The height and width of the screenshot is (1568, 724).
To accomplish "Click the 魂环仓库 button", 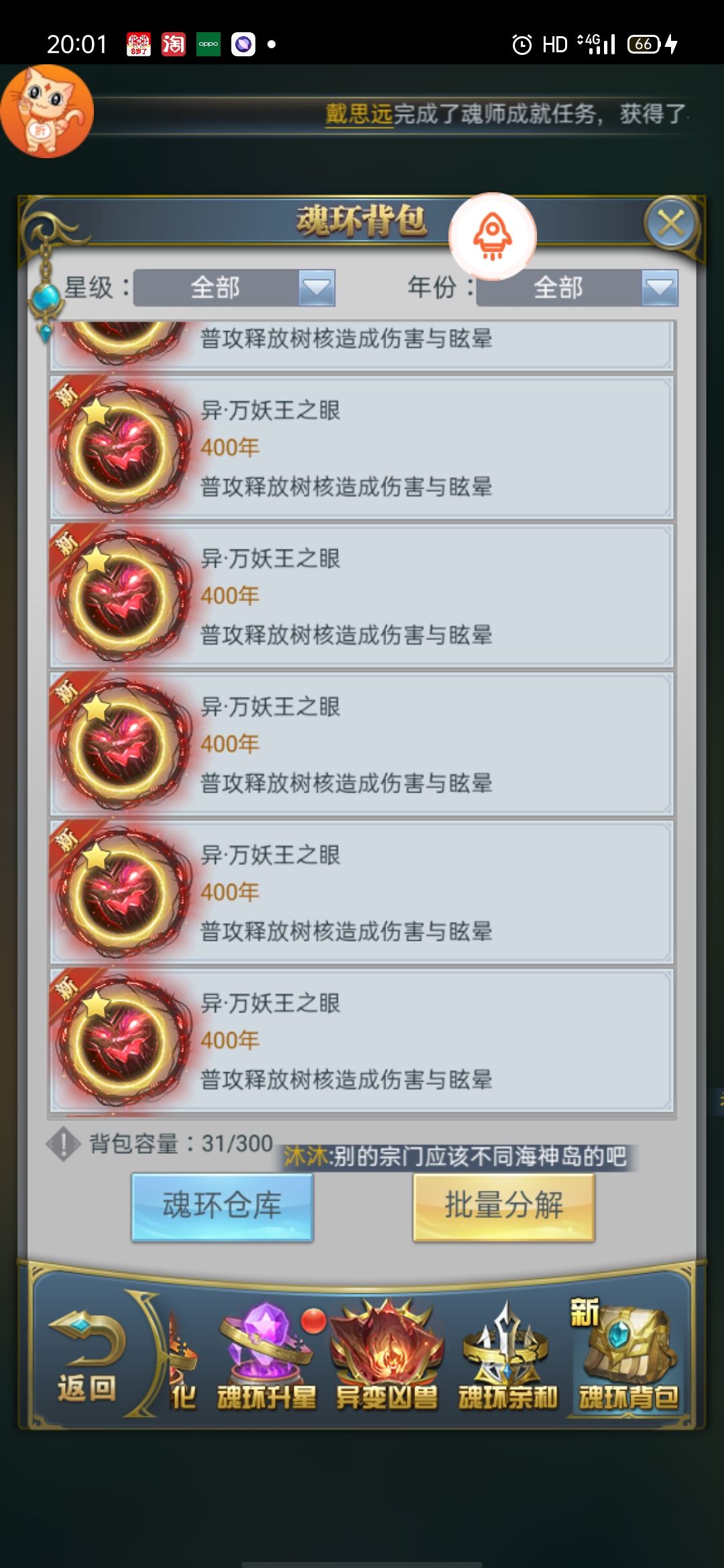I will 223,1206.
